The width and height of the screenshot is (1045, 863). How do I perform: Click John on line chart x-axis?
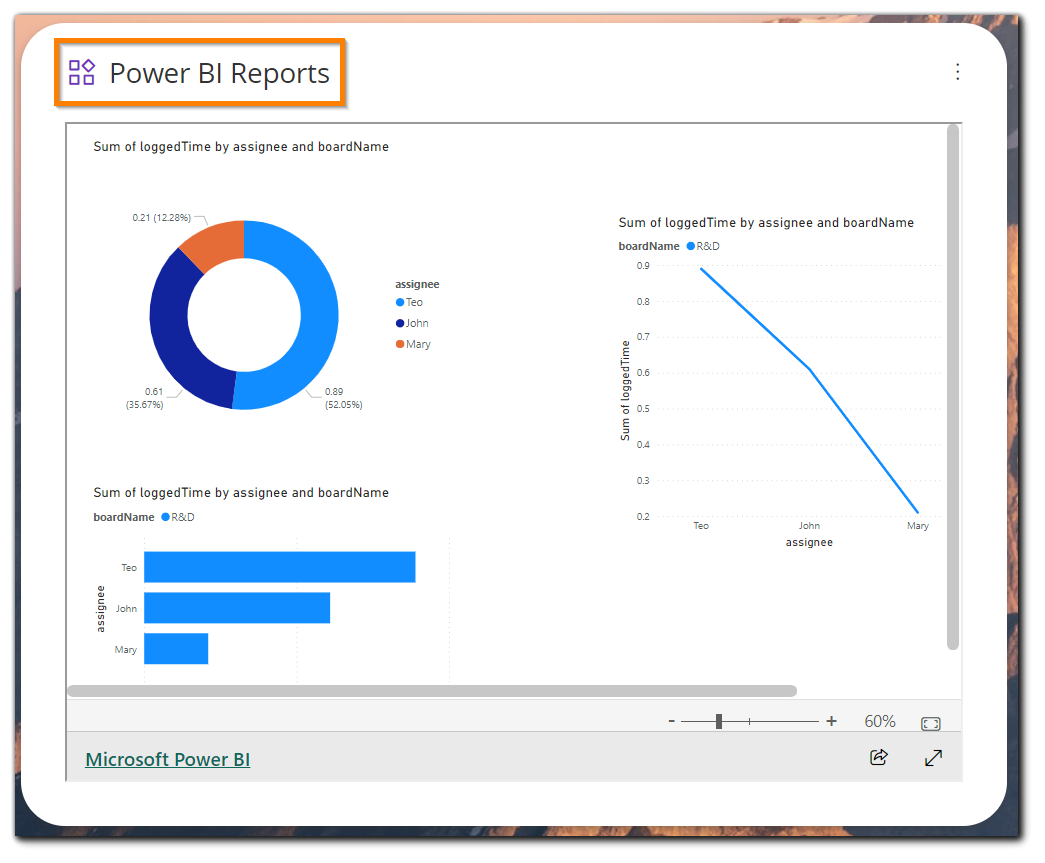(x=810, y=526)
